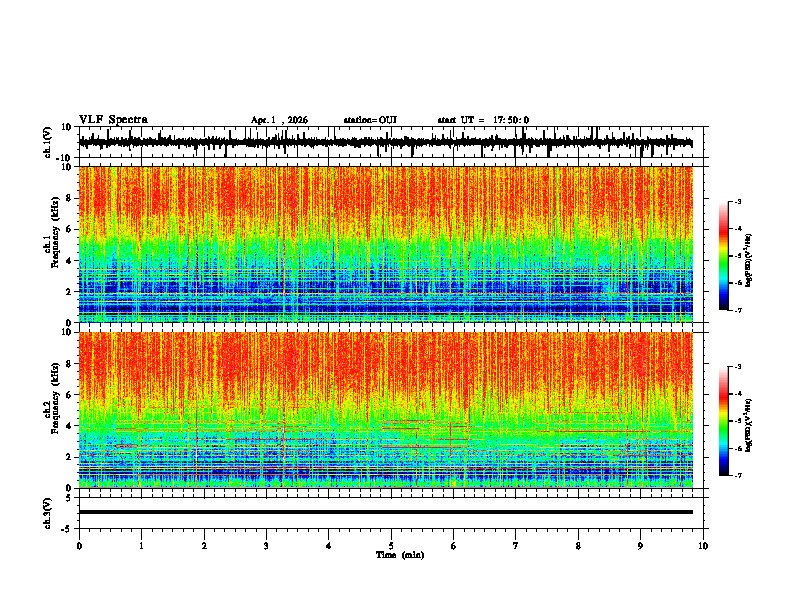792x612 pixels.
Task: Click the ch.2 frequency spectrogram panel
Action: 385,410
